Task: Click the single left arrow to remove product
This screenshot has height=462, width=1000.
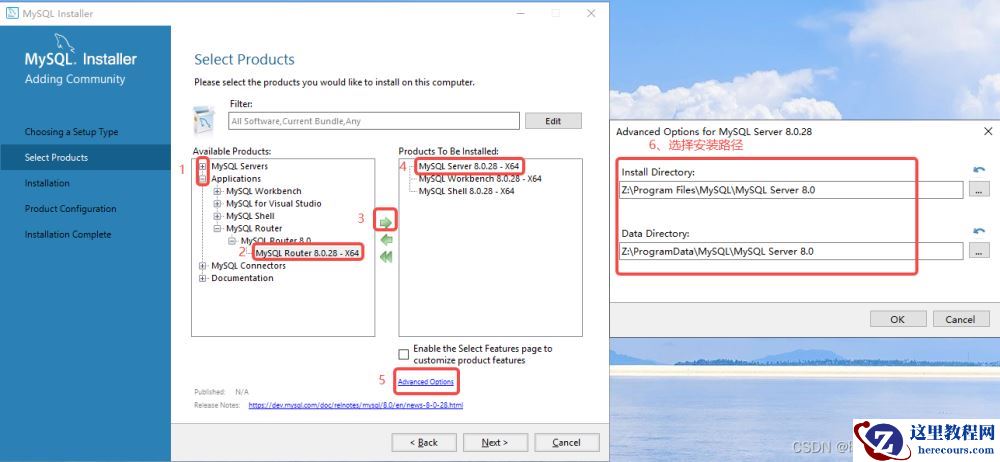Action: [x=386, y=240]
